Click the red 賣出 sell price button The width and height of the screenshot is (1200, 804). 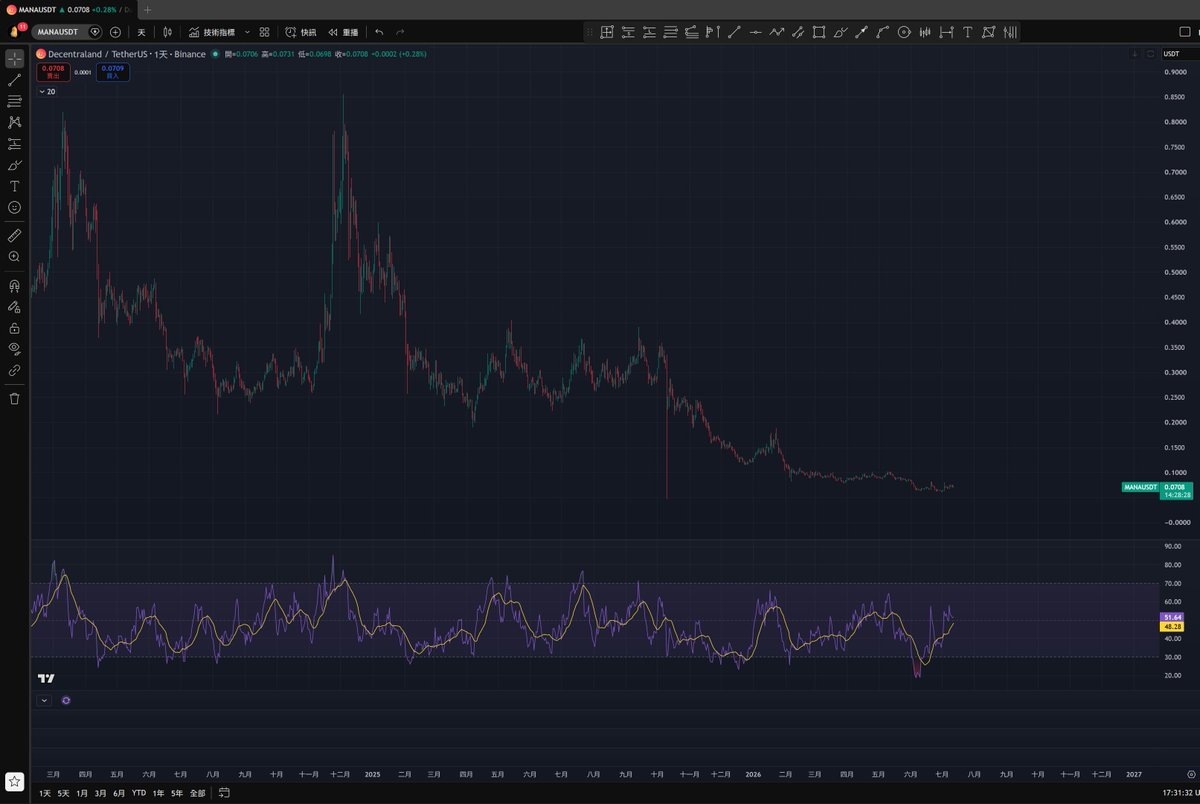[x=53, y=72]
